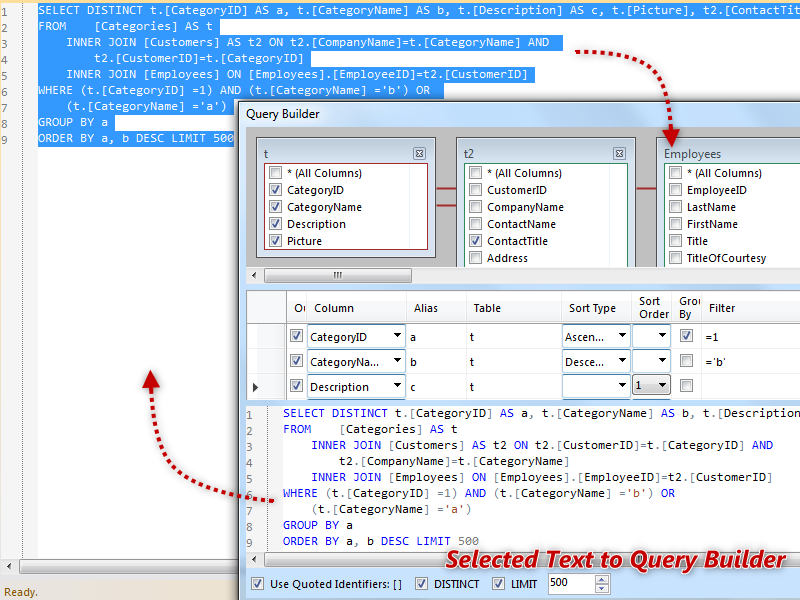Click the Sort Order column header
Viewport: 800px width, 600px height.
[x=654, y=308]
